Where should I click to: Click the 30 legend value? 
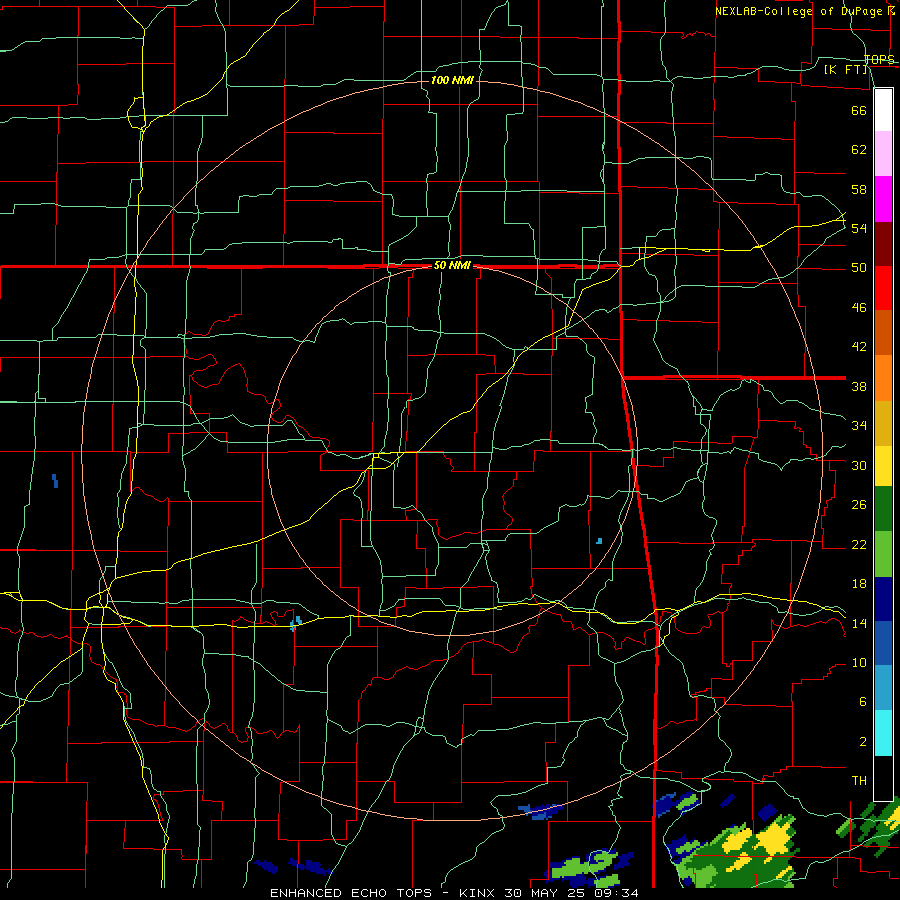859,465
